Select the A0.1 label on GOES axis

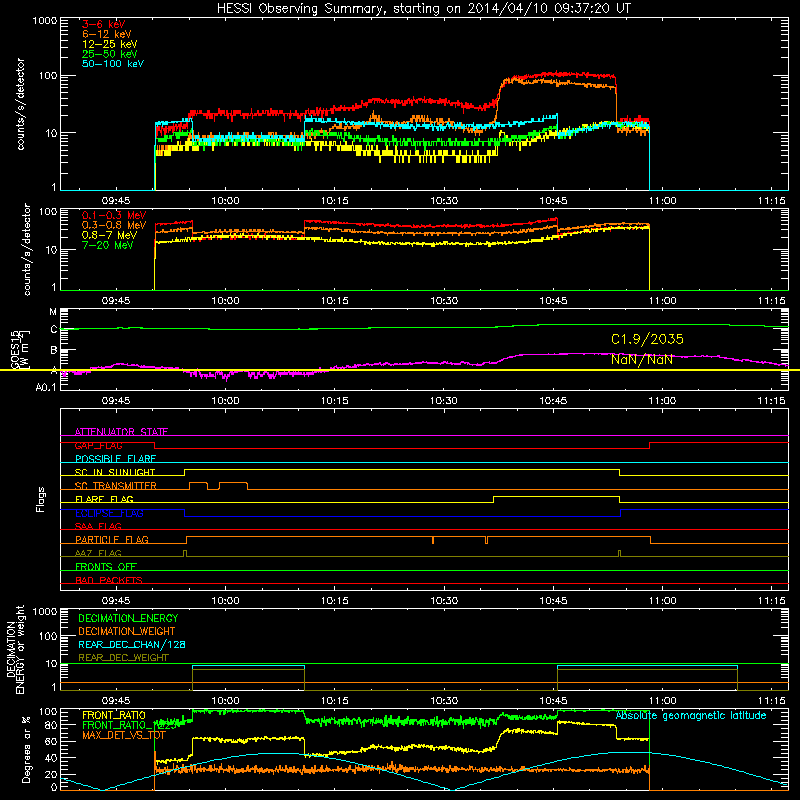click(46, 387)
